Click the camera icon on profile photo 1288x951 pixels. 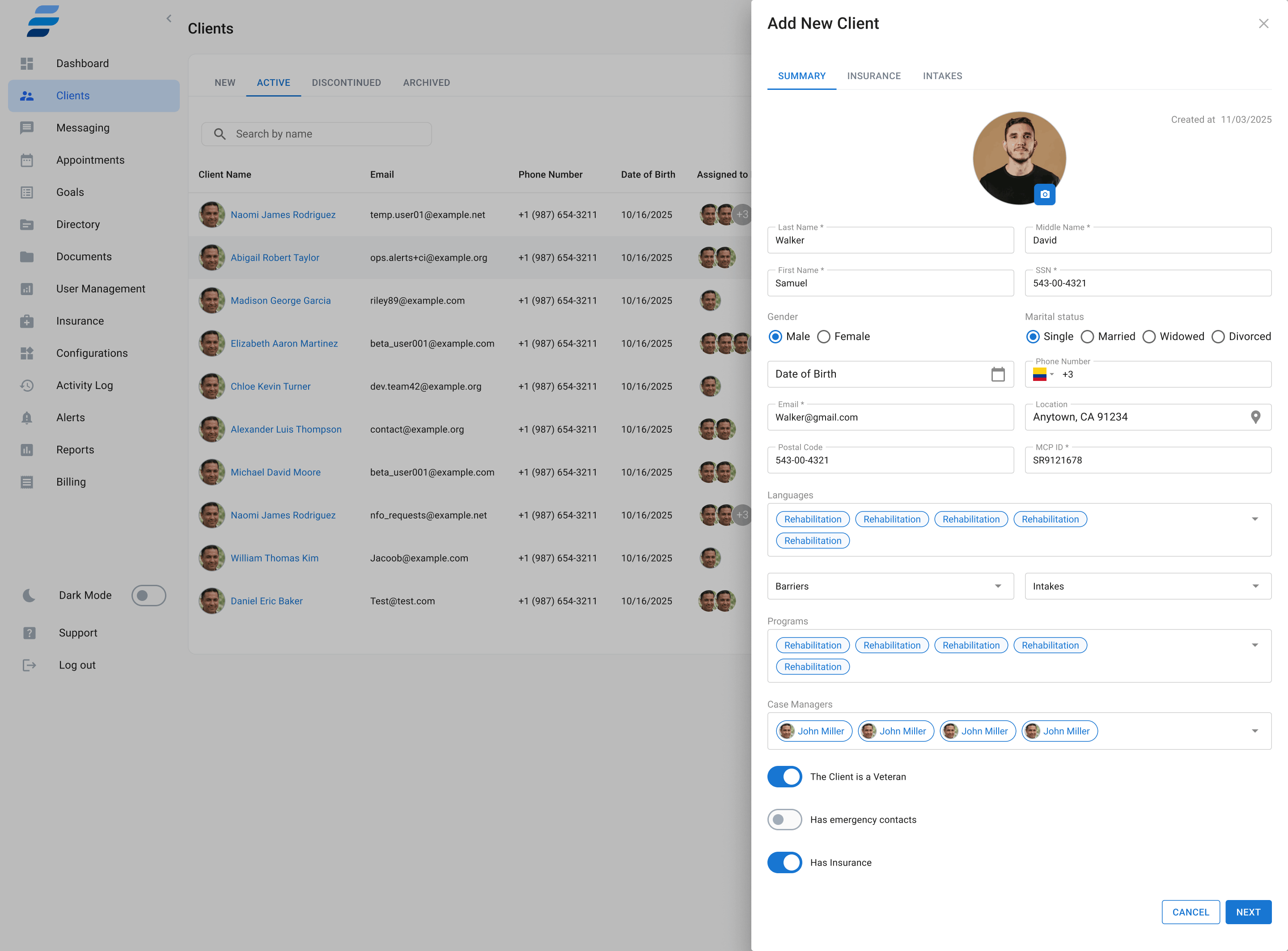(1044, 194)
